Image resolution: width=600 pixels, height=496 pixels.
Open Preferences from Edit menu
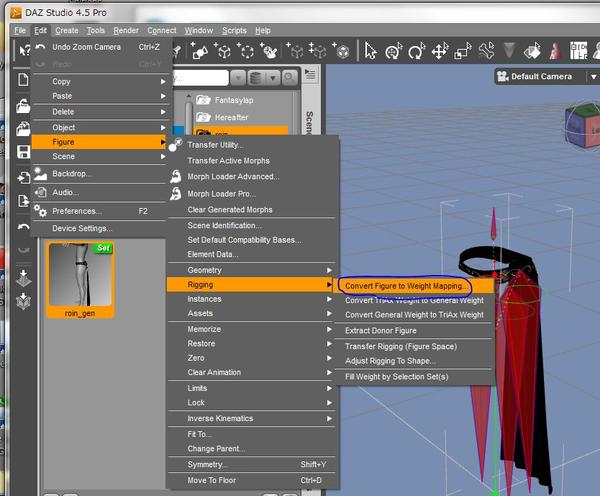pyautogui.click(x=99, y=211)
